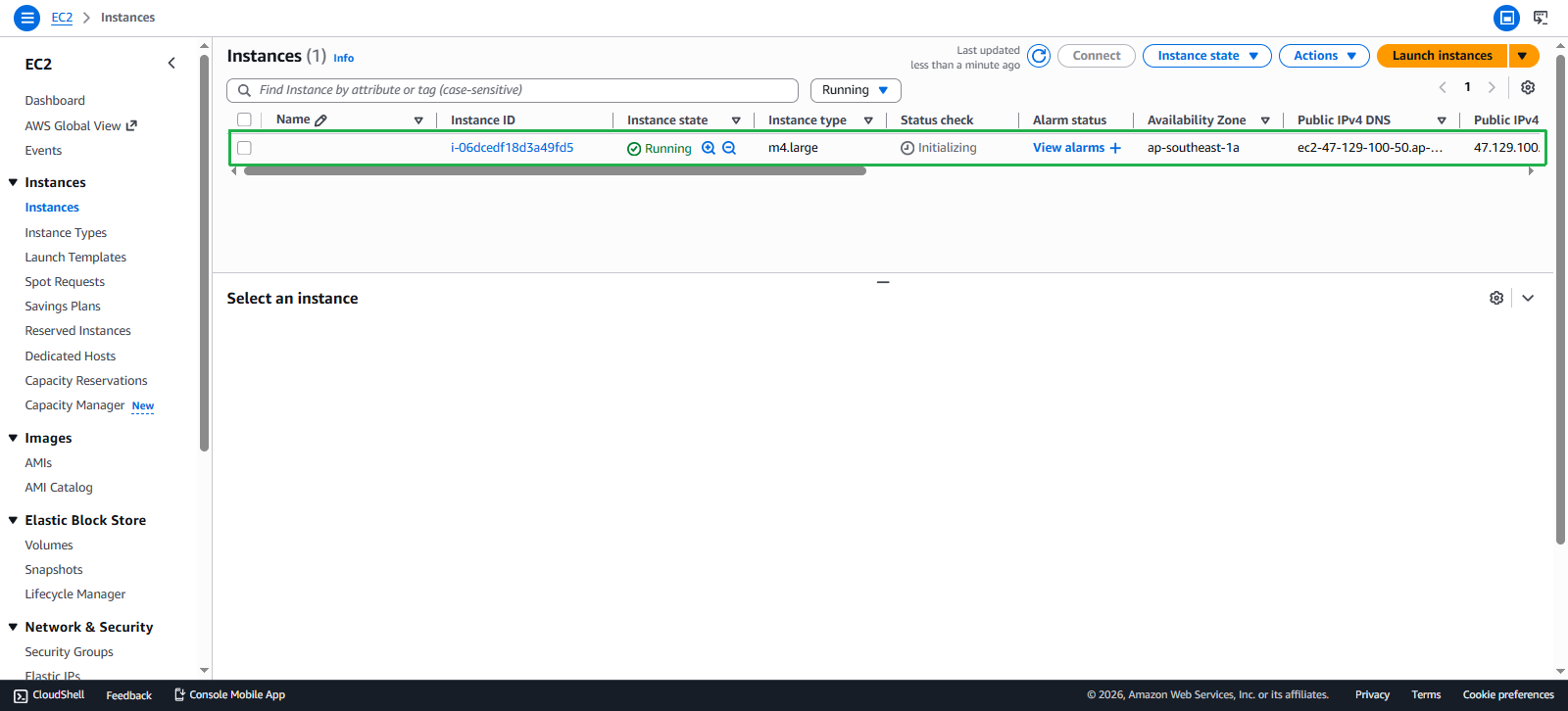Open Security Groups in the sidebar
The width and height of the screenshot is (1568, 711).
click(x=69, y=652)
